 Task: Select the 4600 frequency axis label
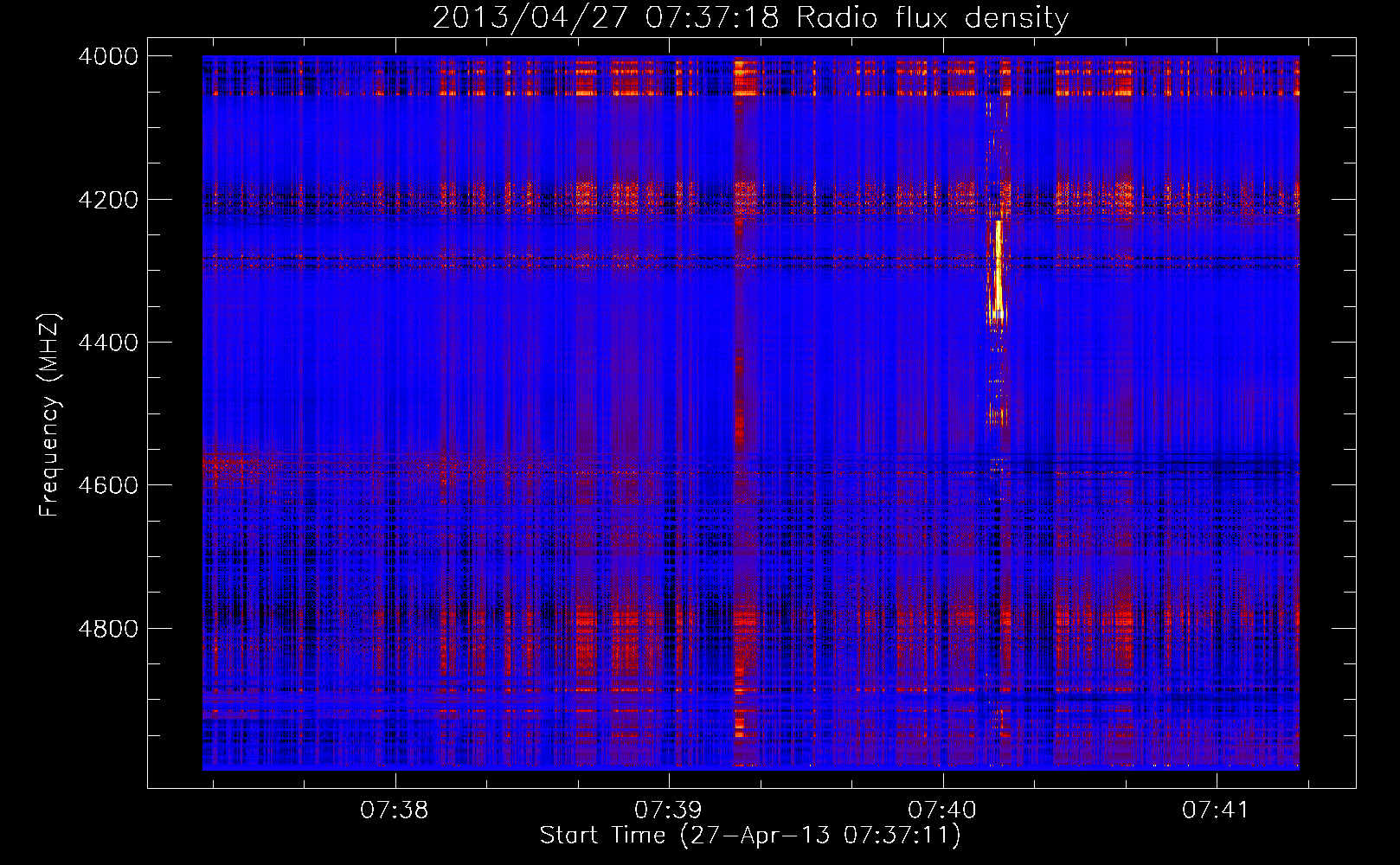pyautogui.click(x=108, y=485)
